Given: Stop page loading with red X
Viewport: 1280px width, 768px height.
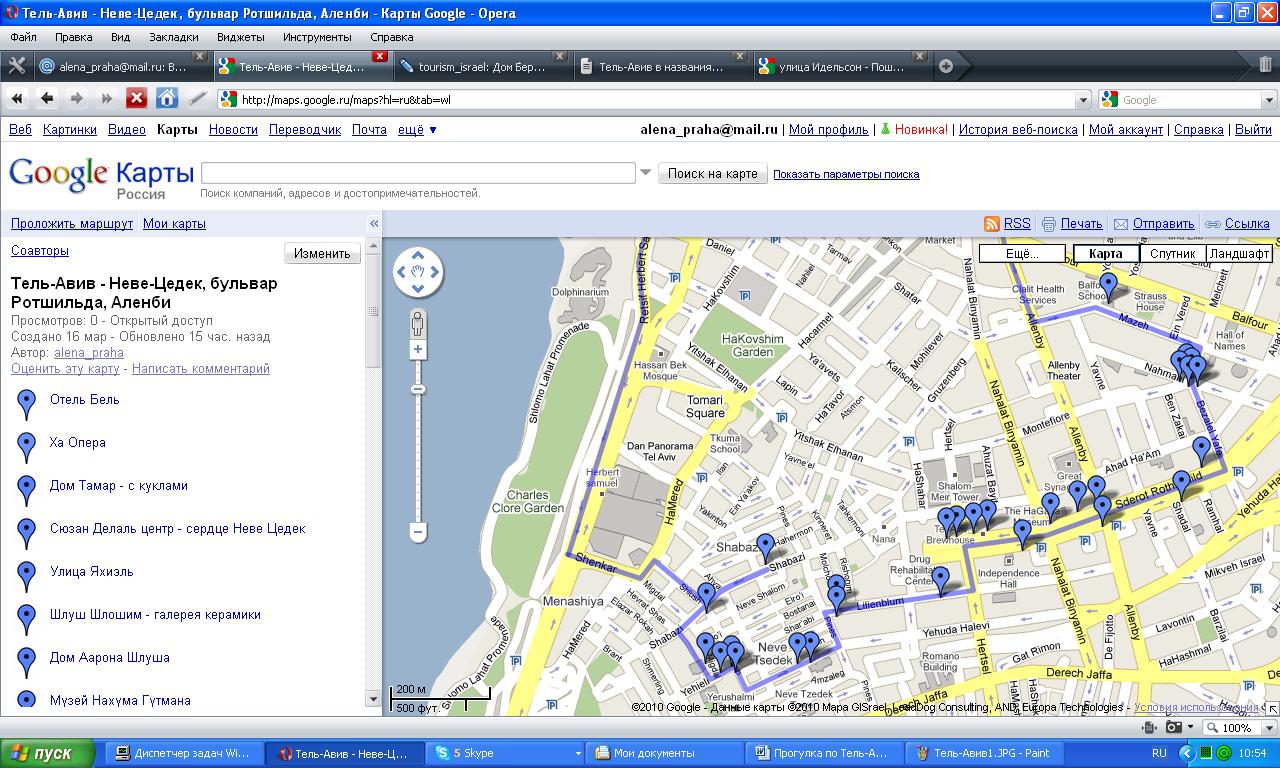Looking at the screenshot, I should [136, 98].
